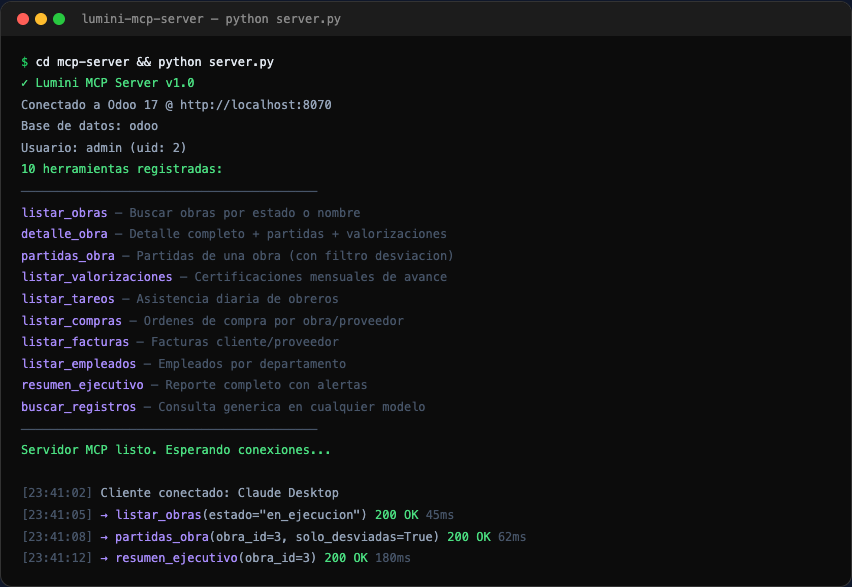
Task: Click description 'Facturas cliente/proveedor'
Action: click(x=245, y=342)
